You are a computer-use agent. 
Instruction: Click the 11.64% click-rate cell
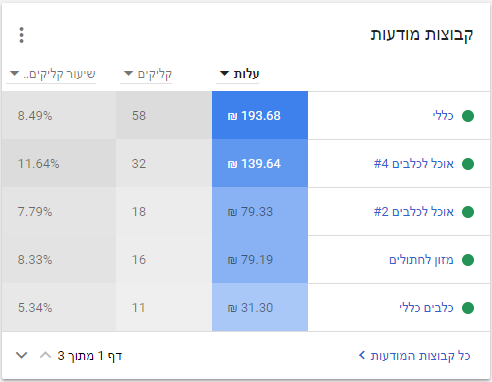(x=59, y=163)
